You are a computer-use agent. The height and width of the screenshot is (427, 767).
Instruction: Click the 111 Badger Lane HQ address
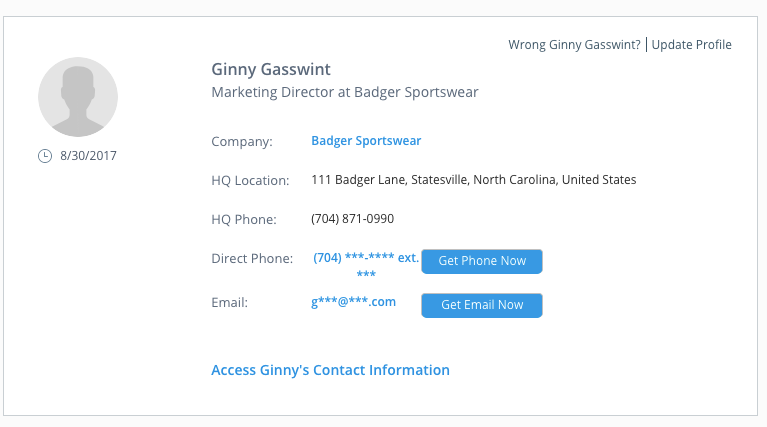pos(473,180)
